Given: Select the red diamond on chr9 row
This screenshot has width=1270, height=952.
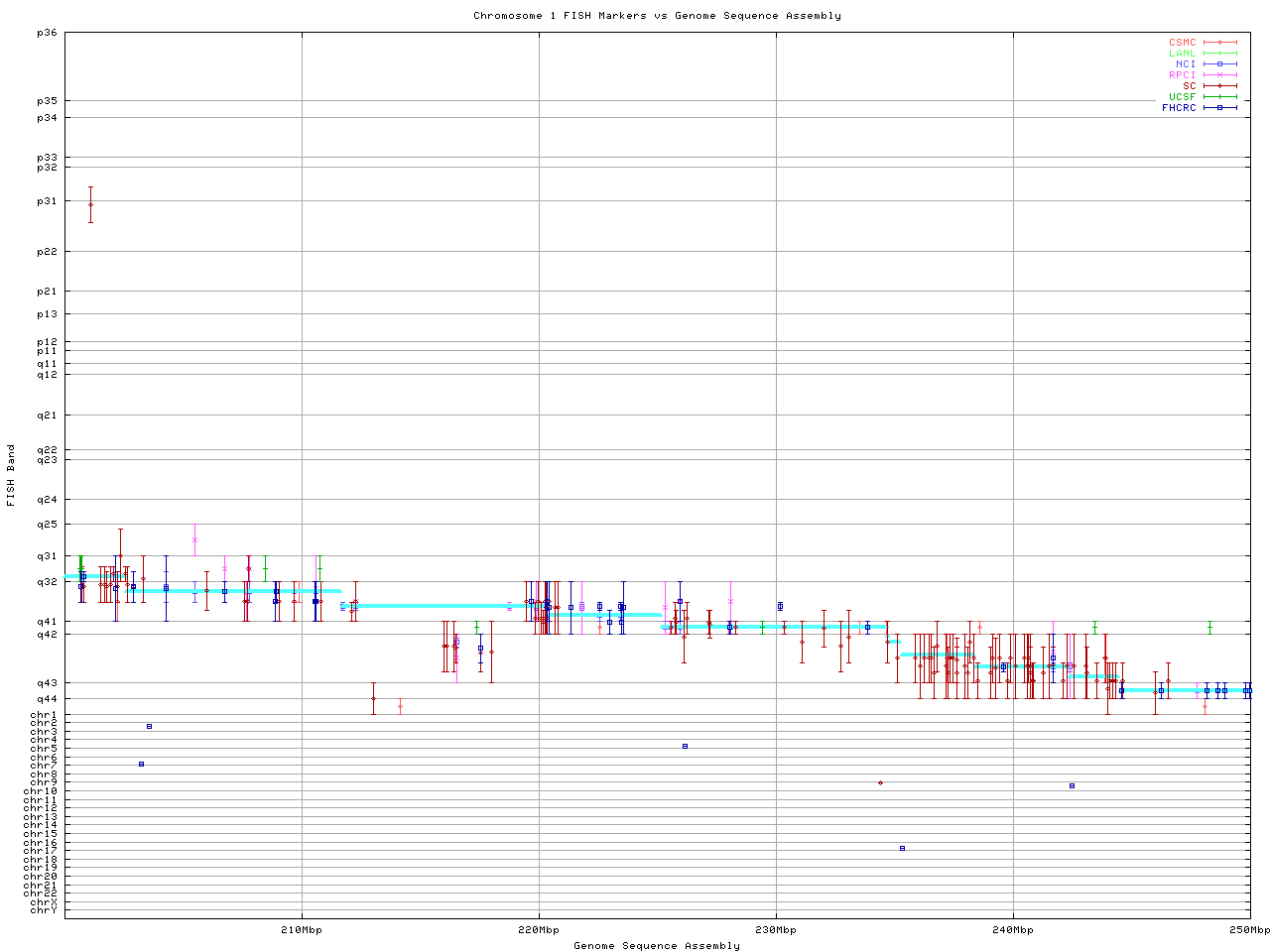Looking at the screenshot, I should (880, 783).
